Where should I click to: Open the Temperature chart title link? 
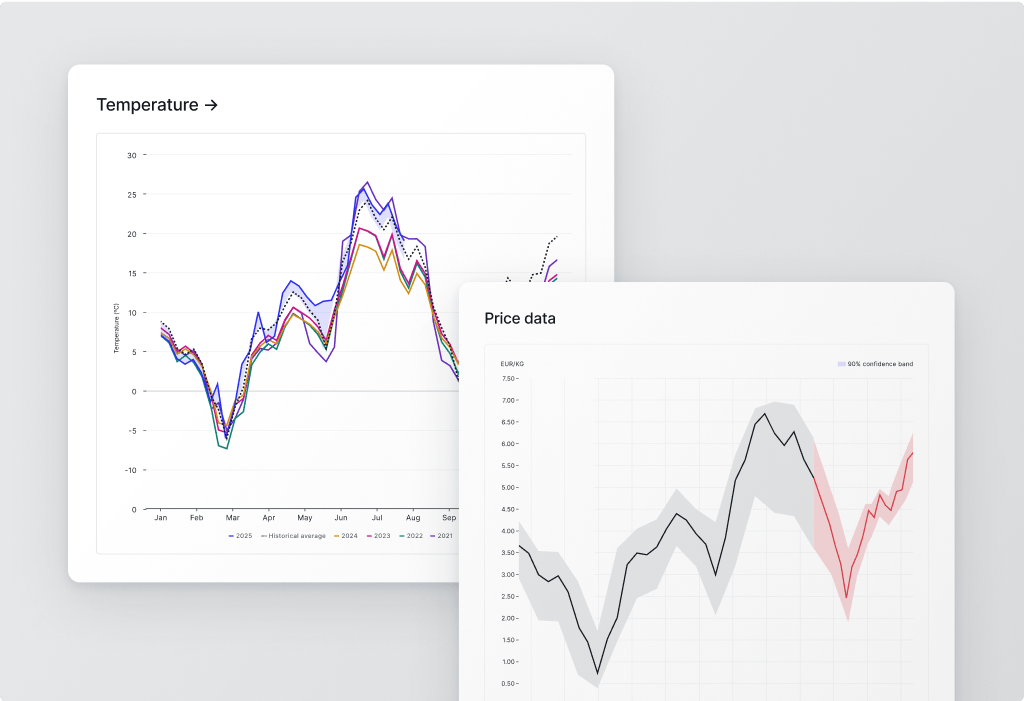pyautogui.click(x=157, y=105)
